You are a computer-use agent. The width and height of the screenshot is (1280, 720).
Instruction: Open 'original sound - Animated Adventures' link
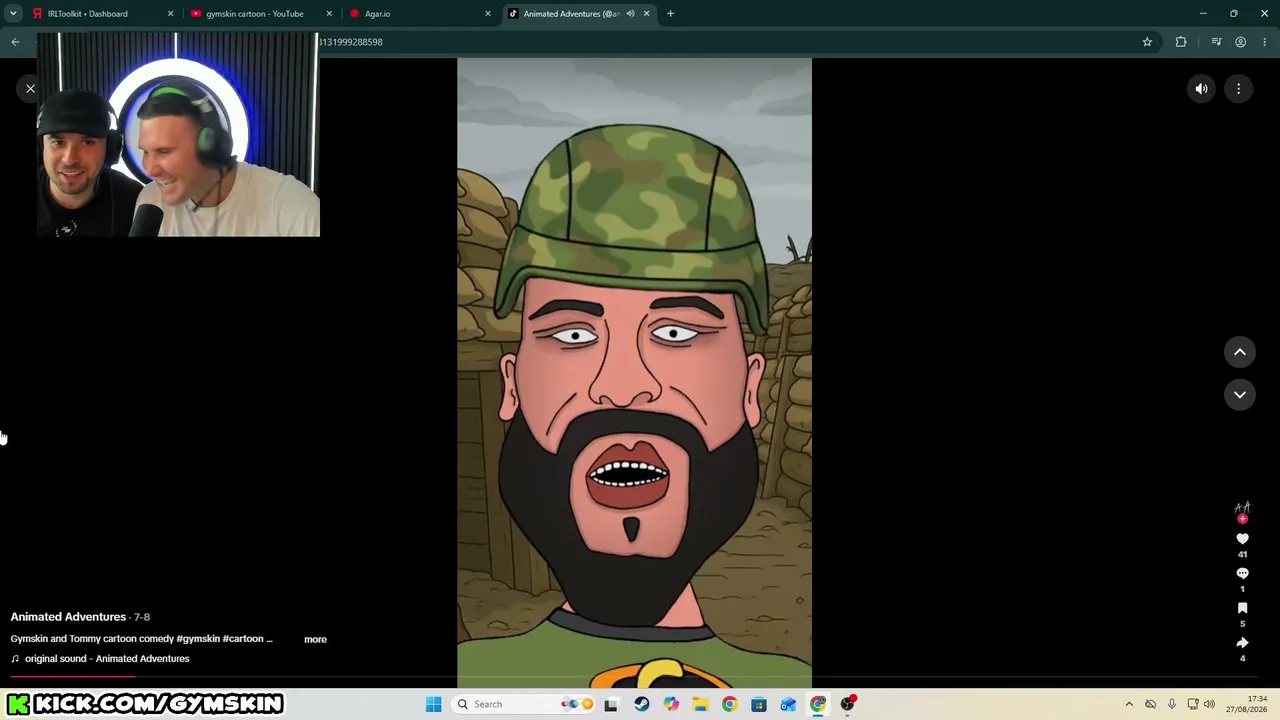pos(107,659)
